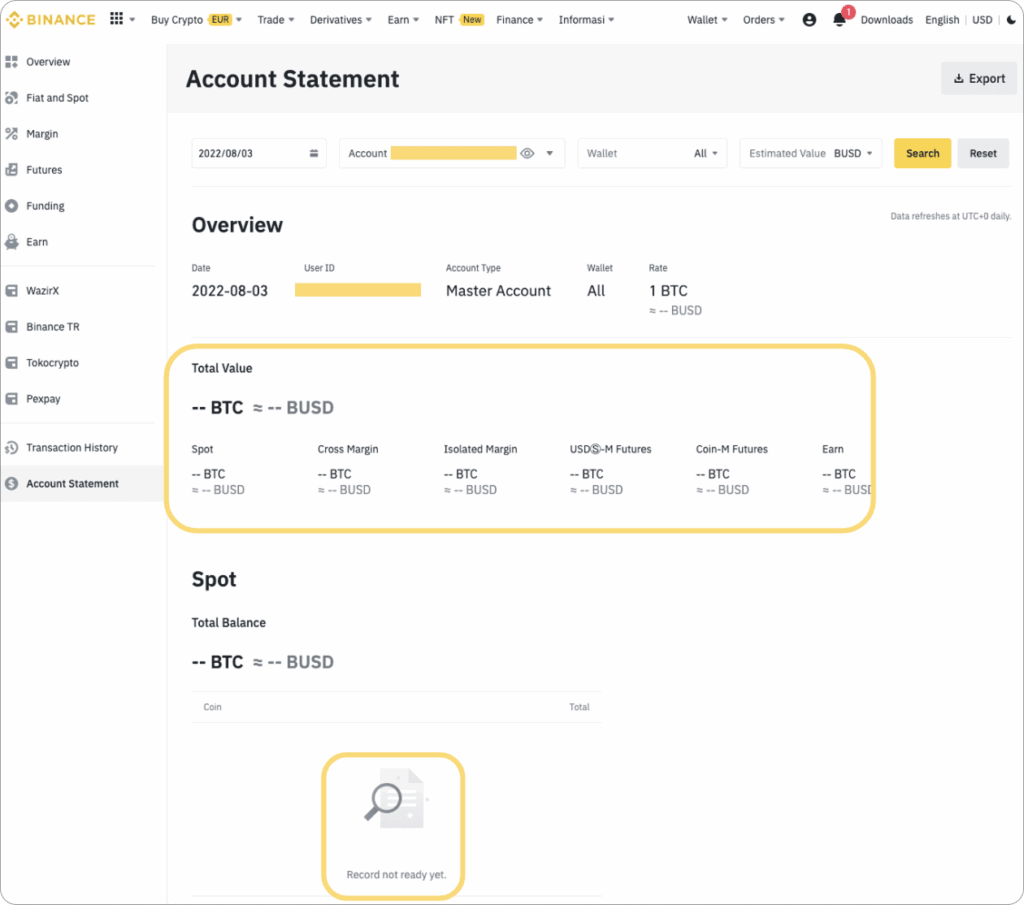Click the 'Master Account' text
Screen dimensions: 1024x905
[x=498, y=291]
